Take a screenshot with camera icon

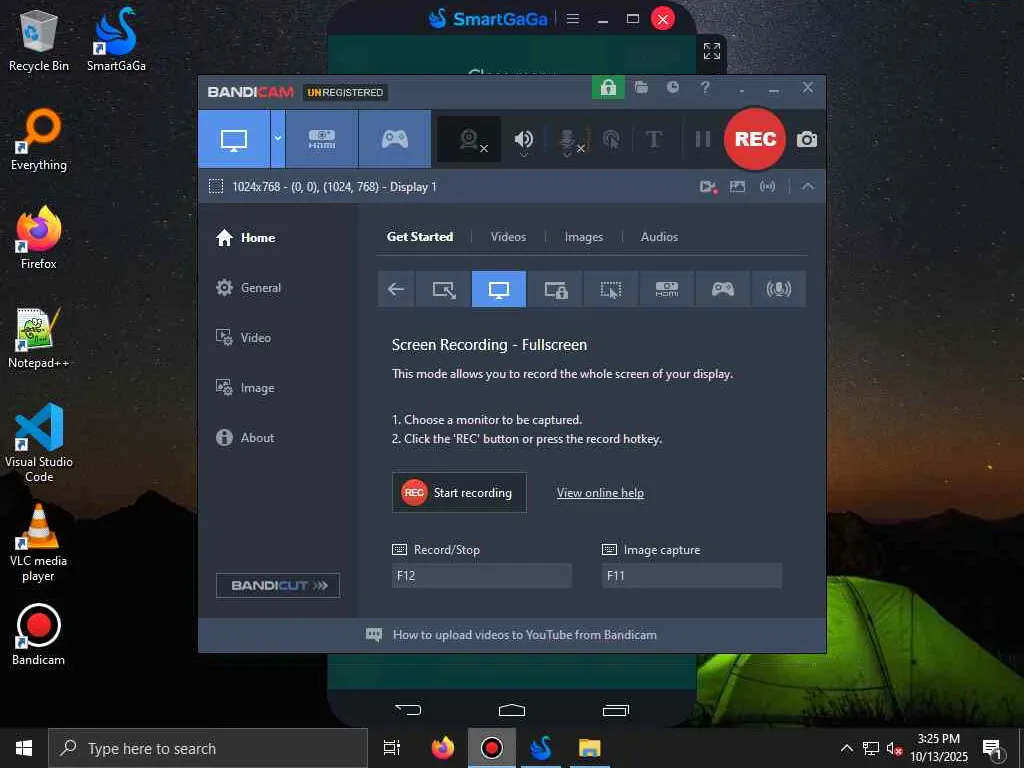807,139
